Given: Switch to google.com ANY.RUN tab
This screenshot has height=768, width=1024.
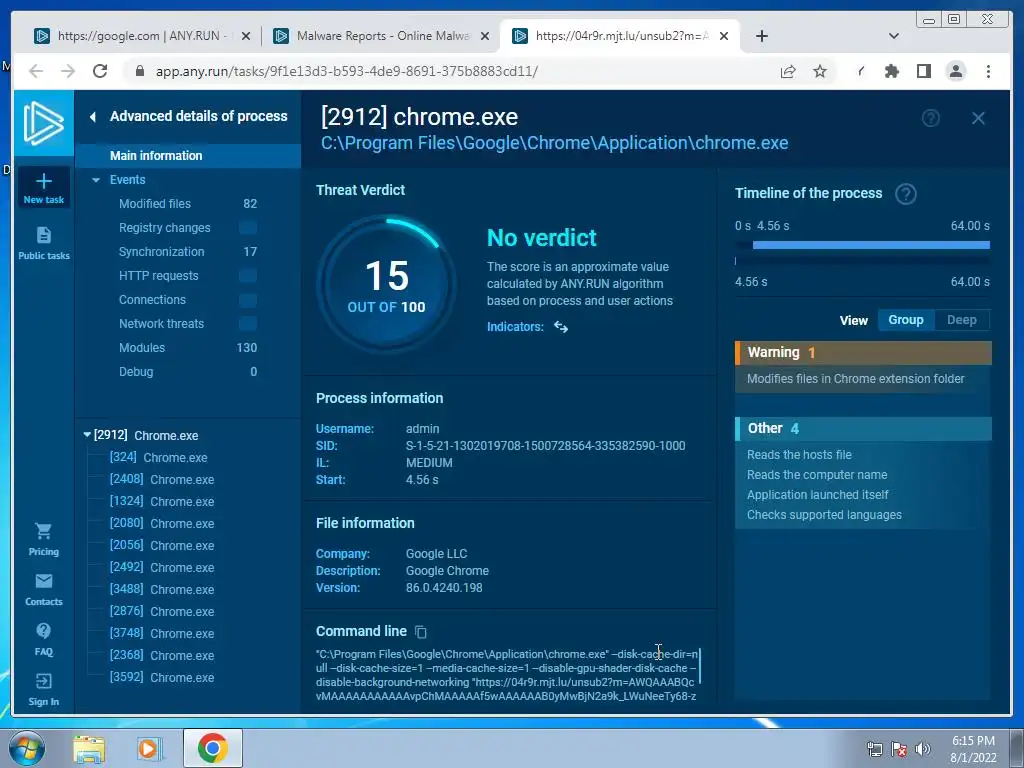Looking at the screenshot, I should pos(142,36).
